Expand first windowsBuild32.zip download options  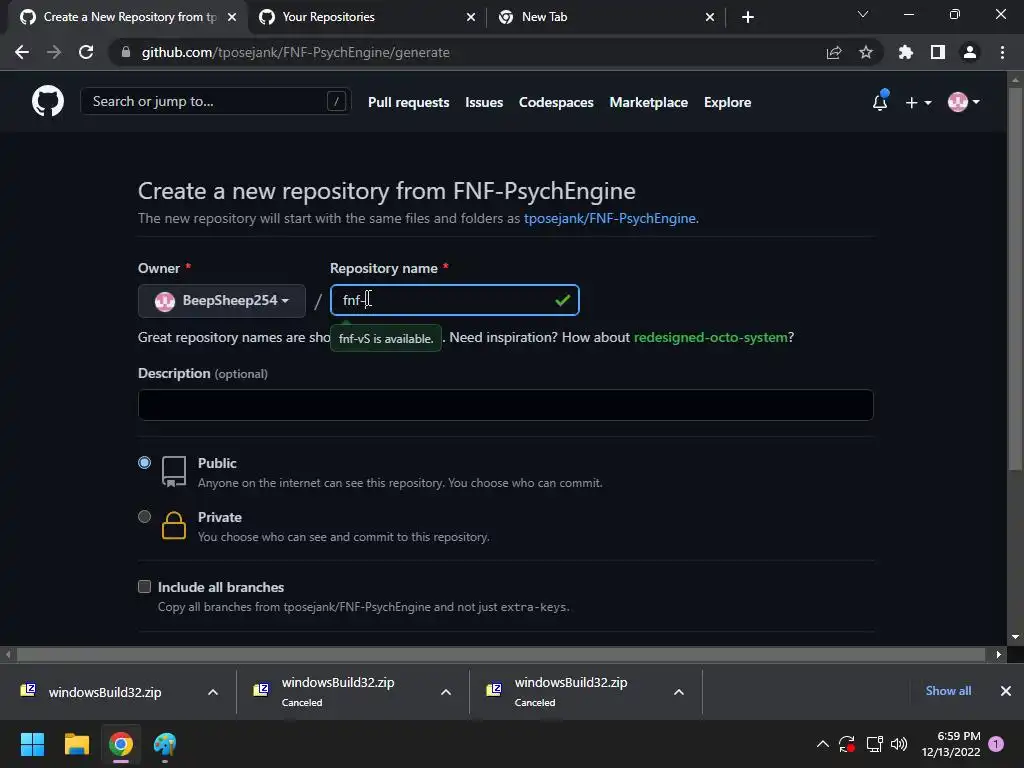pos(213,692)
